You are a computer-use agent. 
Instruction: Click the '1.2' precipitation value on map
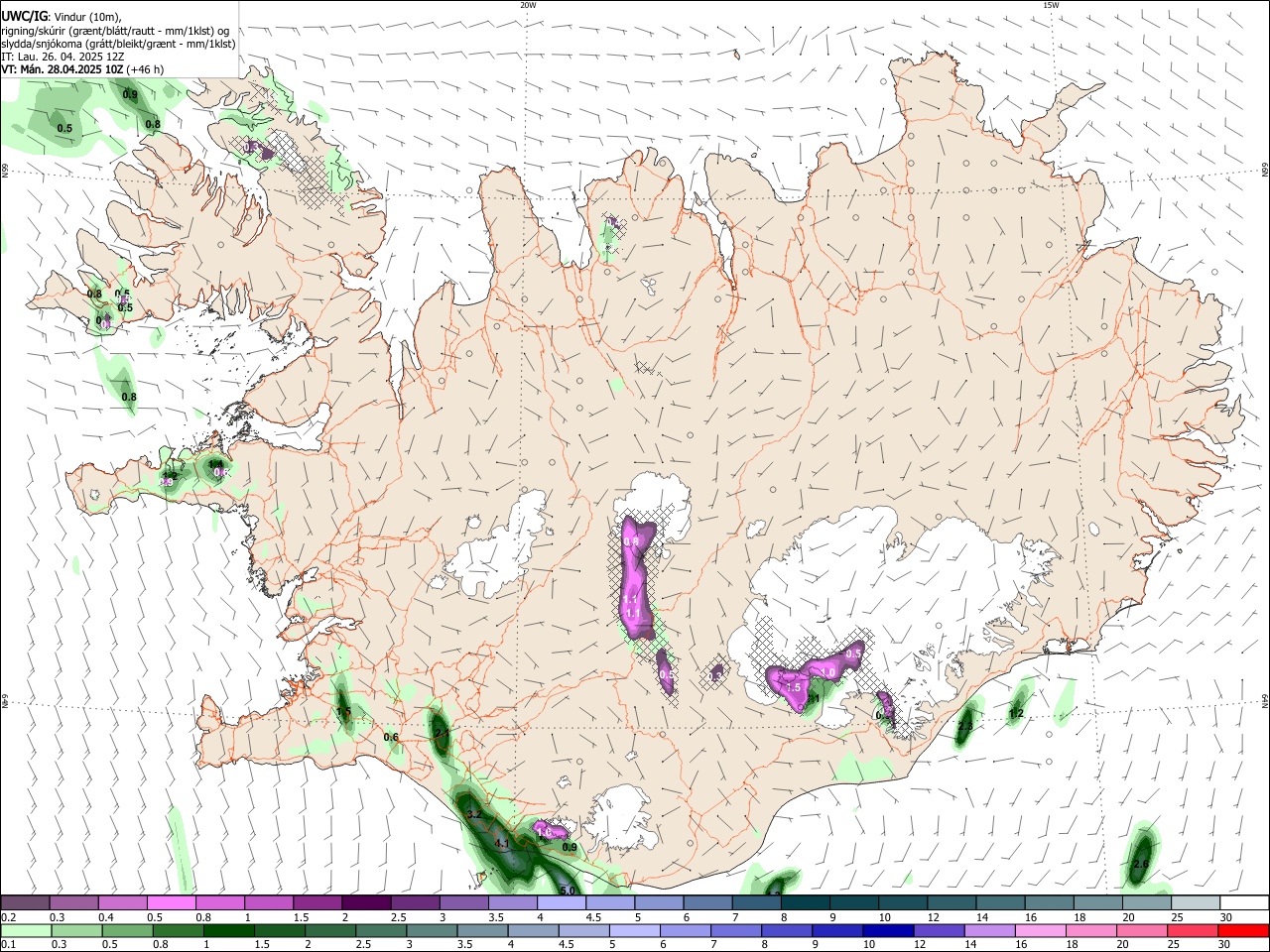(x=1016, y=714)
